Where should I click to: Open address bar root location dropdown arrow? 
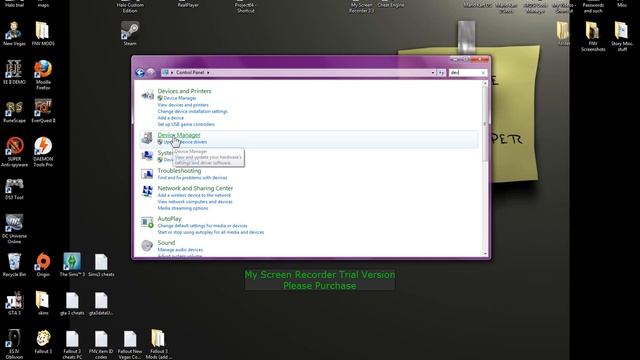[x=172, y=73]
